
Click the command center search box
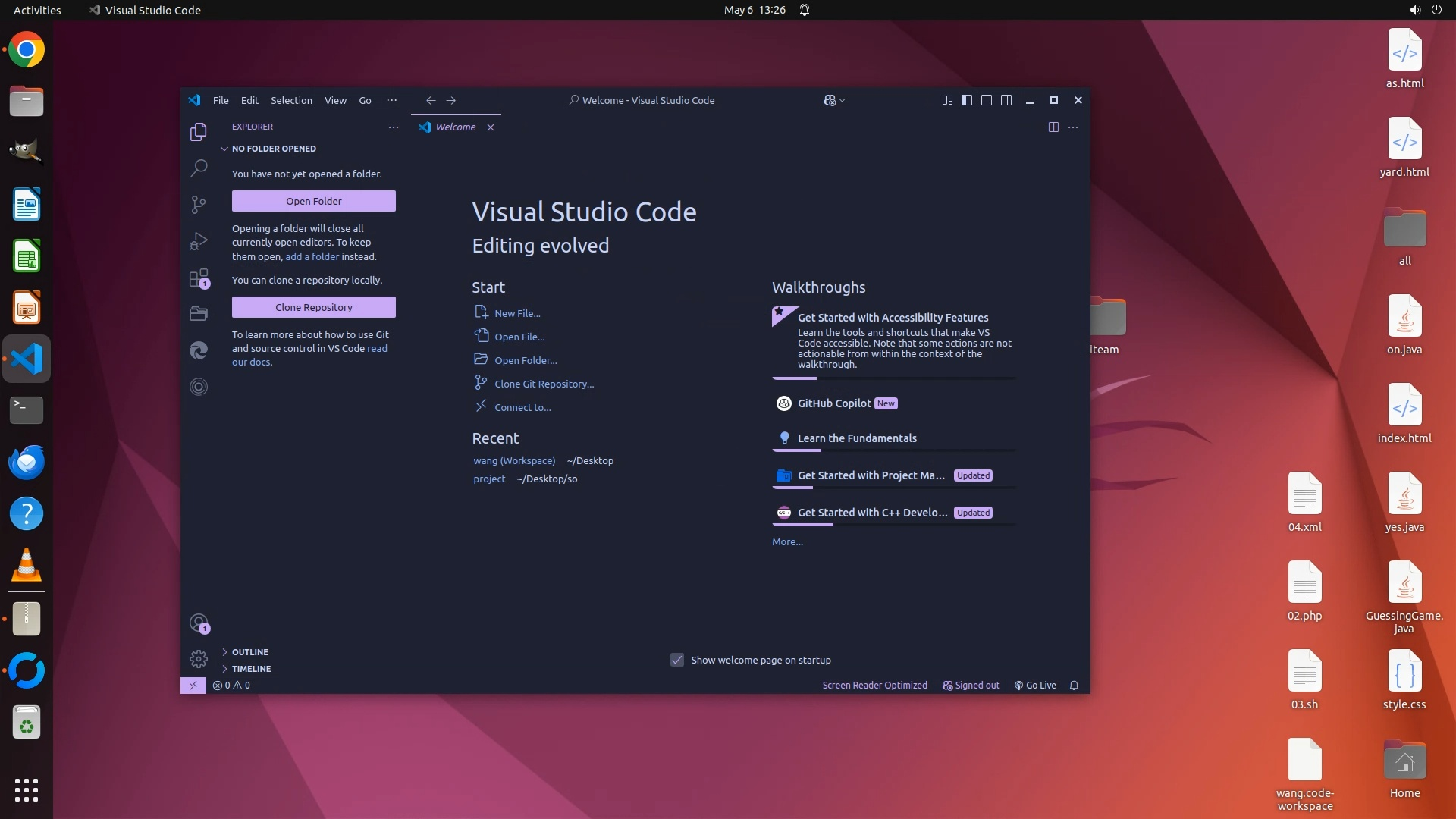pyautogui.click(x=642, y=100)
